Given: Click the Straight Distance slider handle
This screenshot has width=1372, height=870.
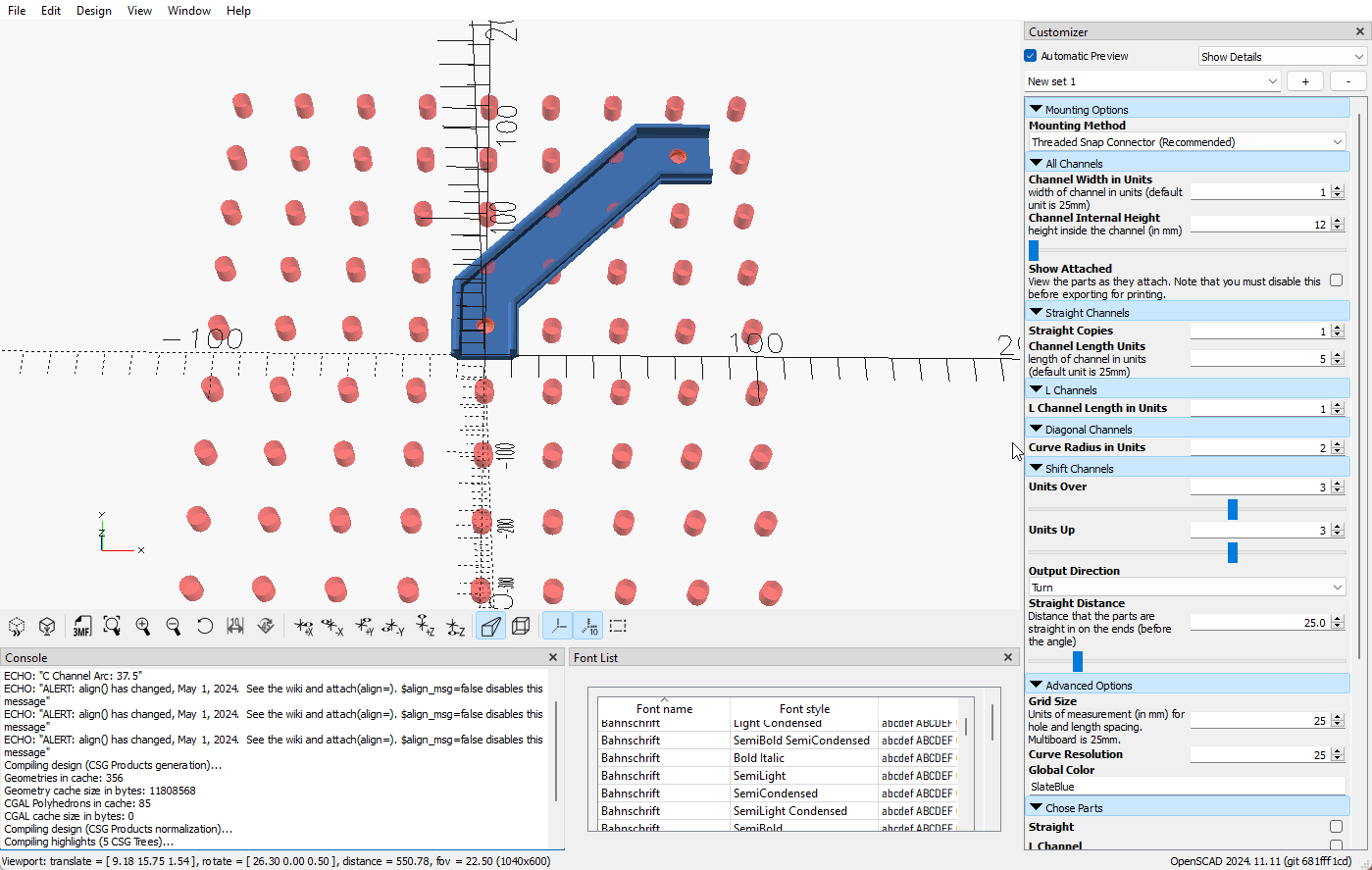Looking at the screenshot, I should coord(1077,661).
